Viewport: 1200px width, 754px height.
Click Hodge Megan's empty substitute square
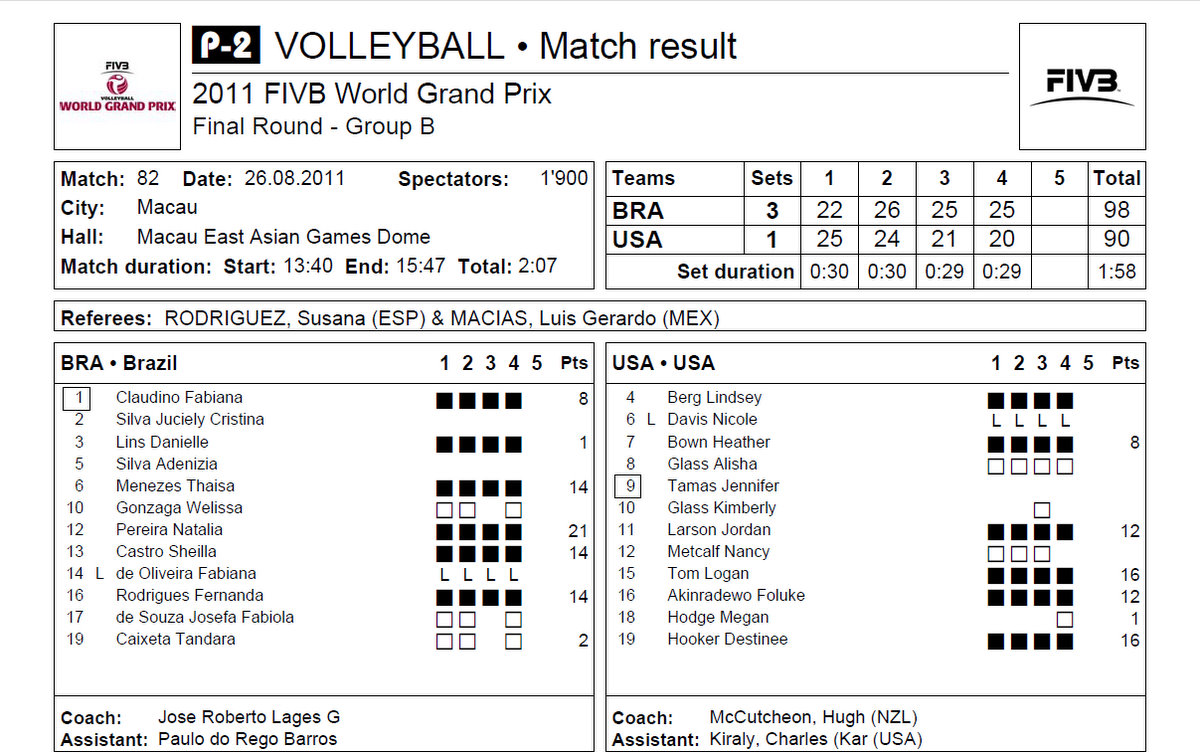tap(1065, 619)
